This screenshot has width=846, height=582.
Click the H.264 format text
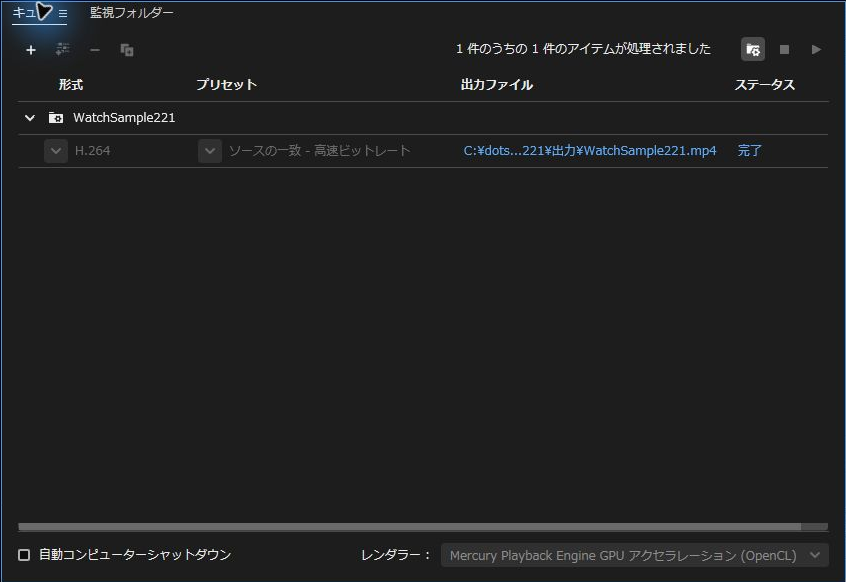click(92, 151)
